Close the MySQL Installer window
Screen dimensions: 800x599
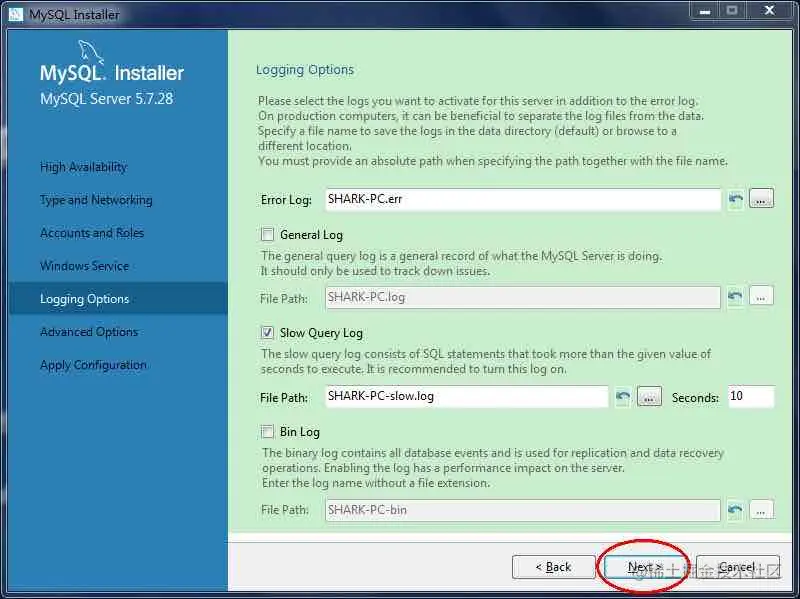[770, 11]
